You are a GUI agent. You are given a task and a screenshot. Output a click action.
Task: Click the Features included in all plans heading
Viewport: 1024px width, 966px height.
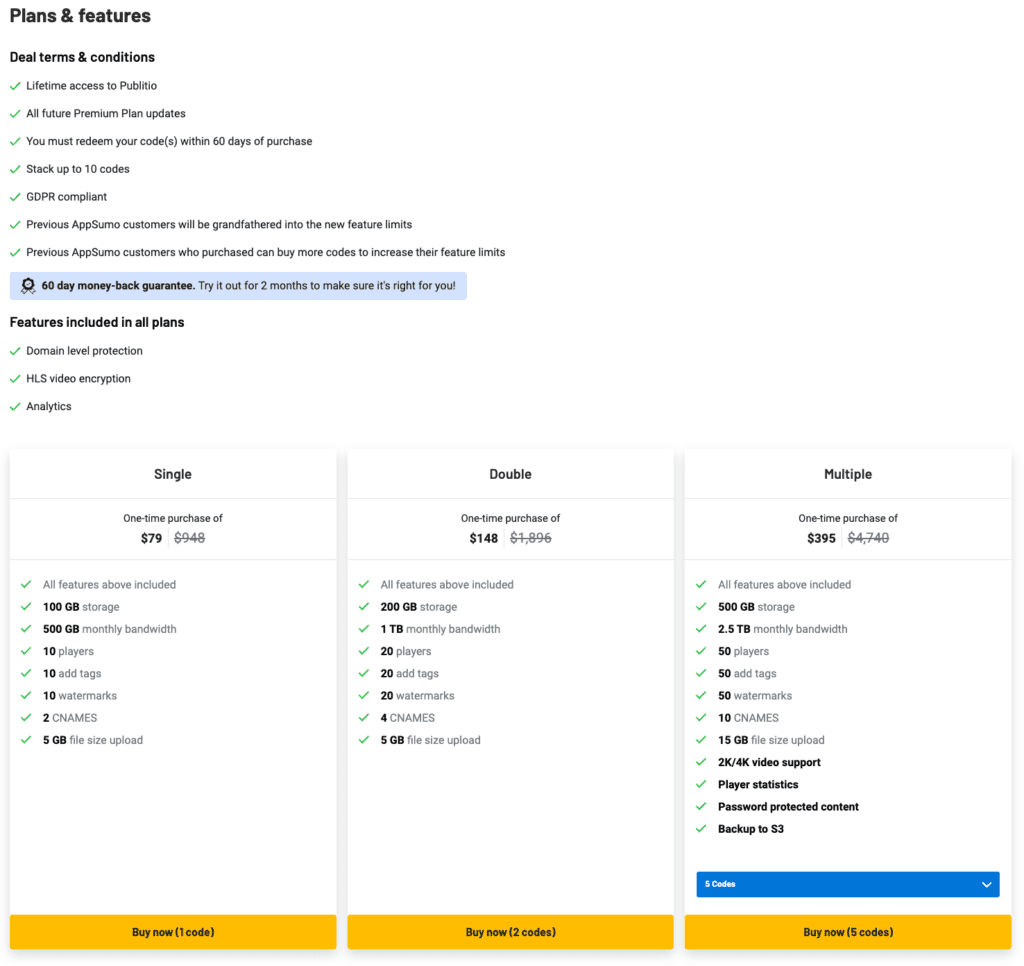(x=97, y=323)
